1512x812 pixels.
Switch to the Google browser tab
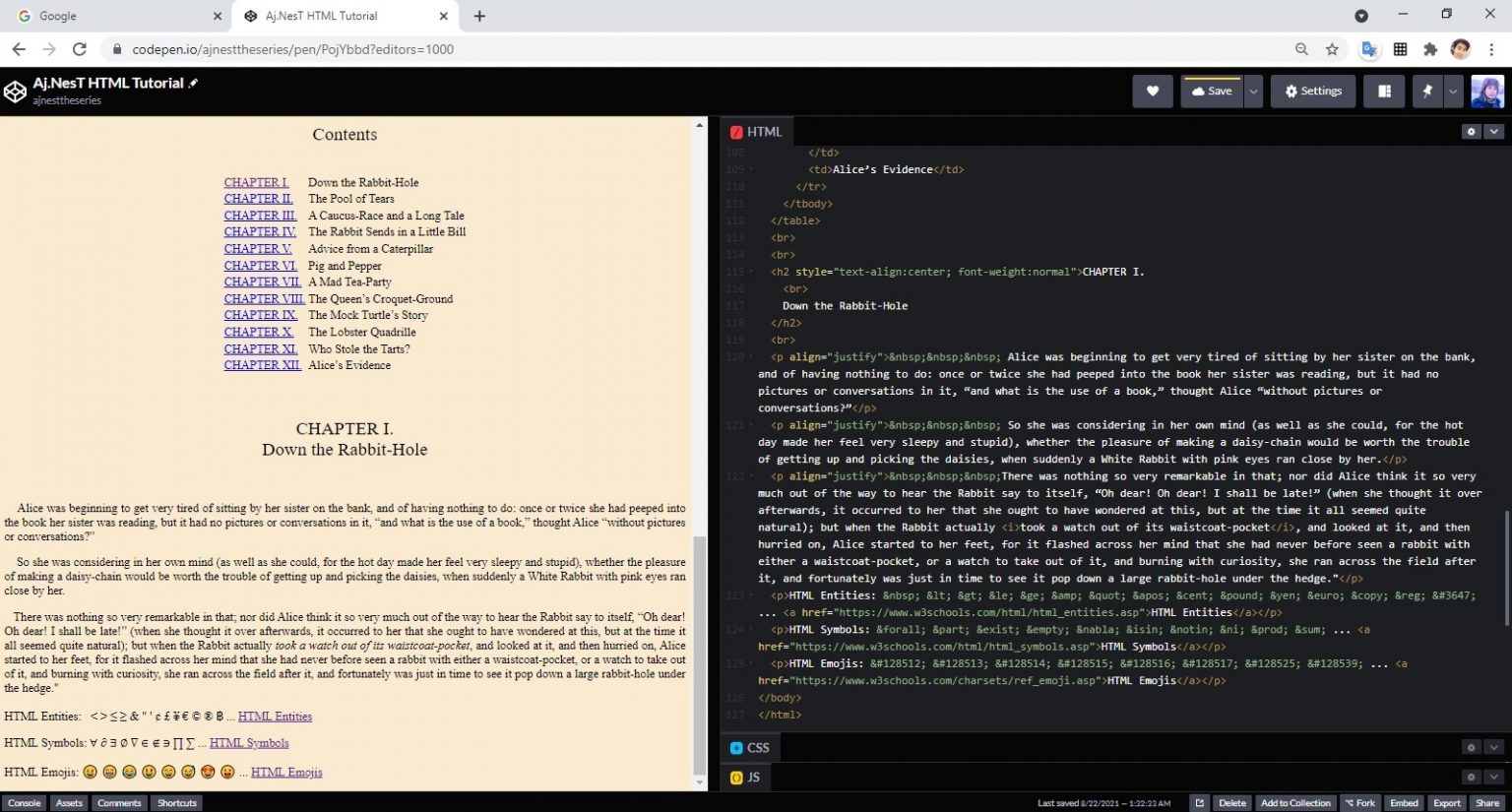pyautogui.click(x=115, y=16)
